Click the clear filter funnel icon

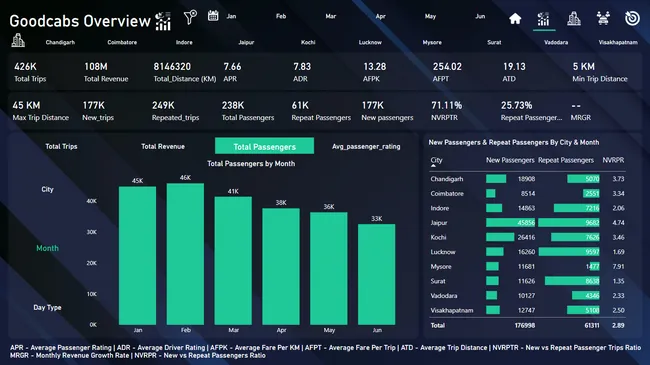190,17
